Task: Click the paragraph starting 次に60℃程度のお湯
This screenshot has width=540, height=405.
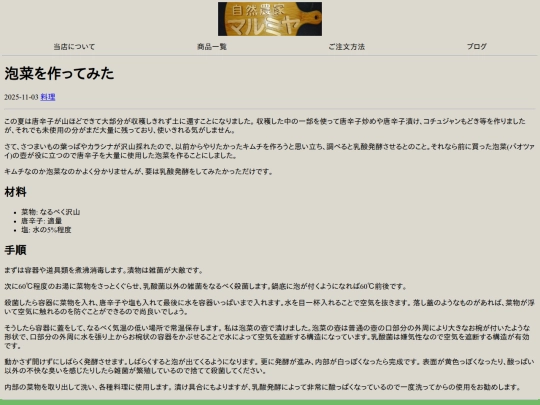Action: pyautogui.click(x=206, y=287)
